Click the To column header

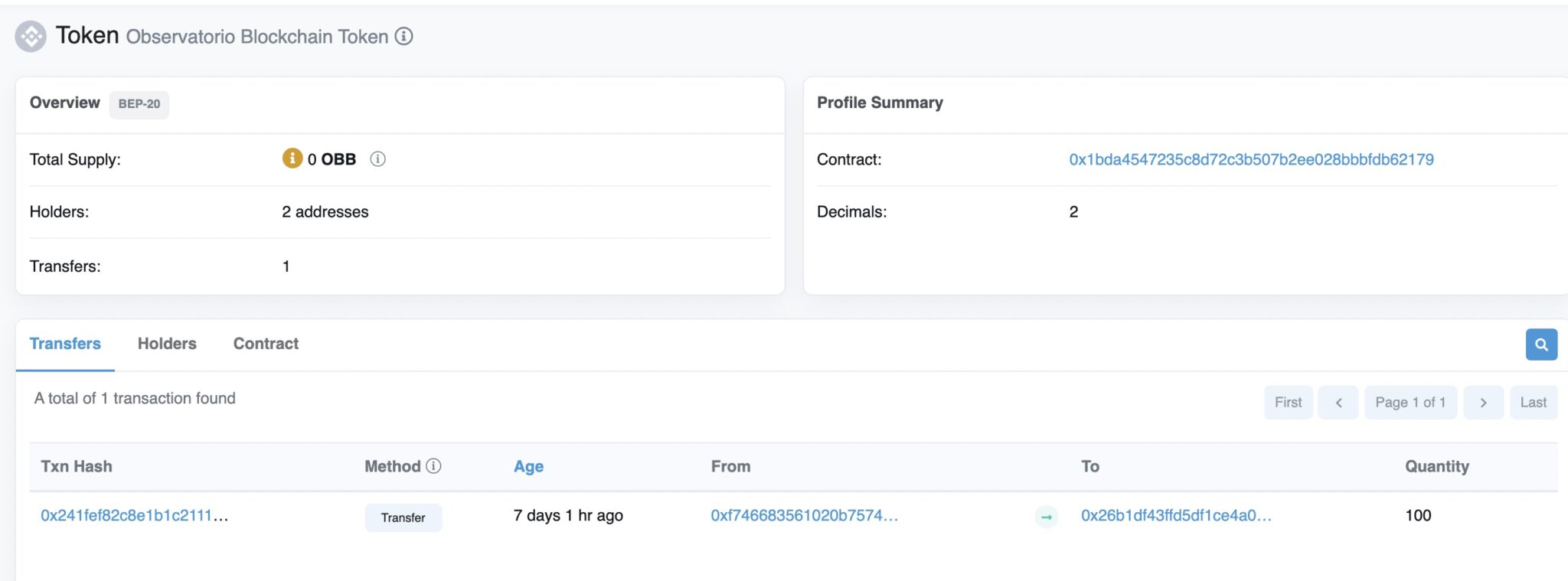1090,466
